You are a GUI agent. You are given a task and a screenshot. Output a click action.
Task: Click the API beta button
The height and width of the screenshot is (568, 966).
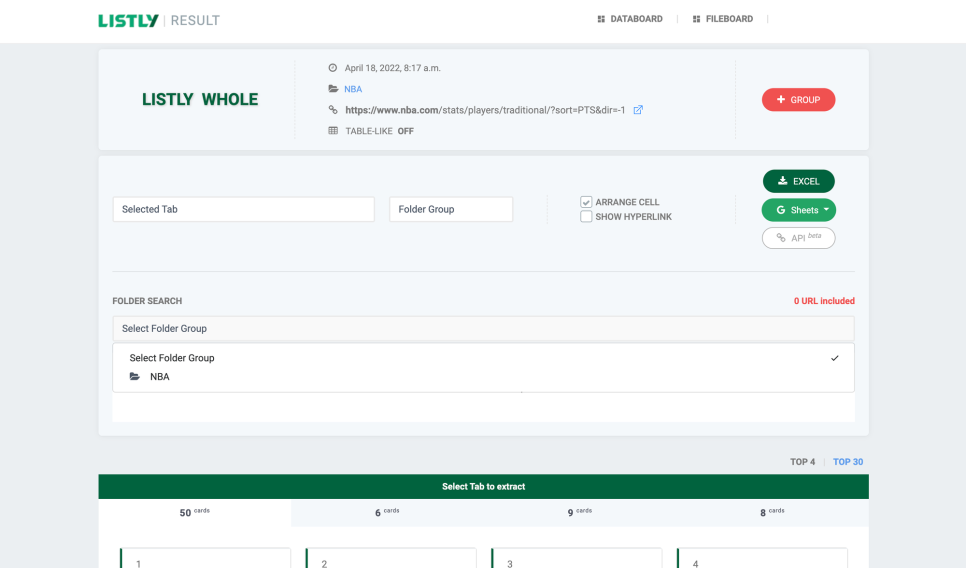click(x=798, y=238)
